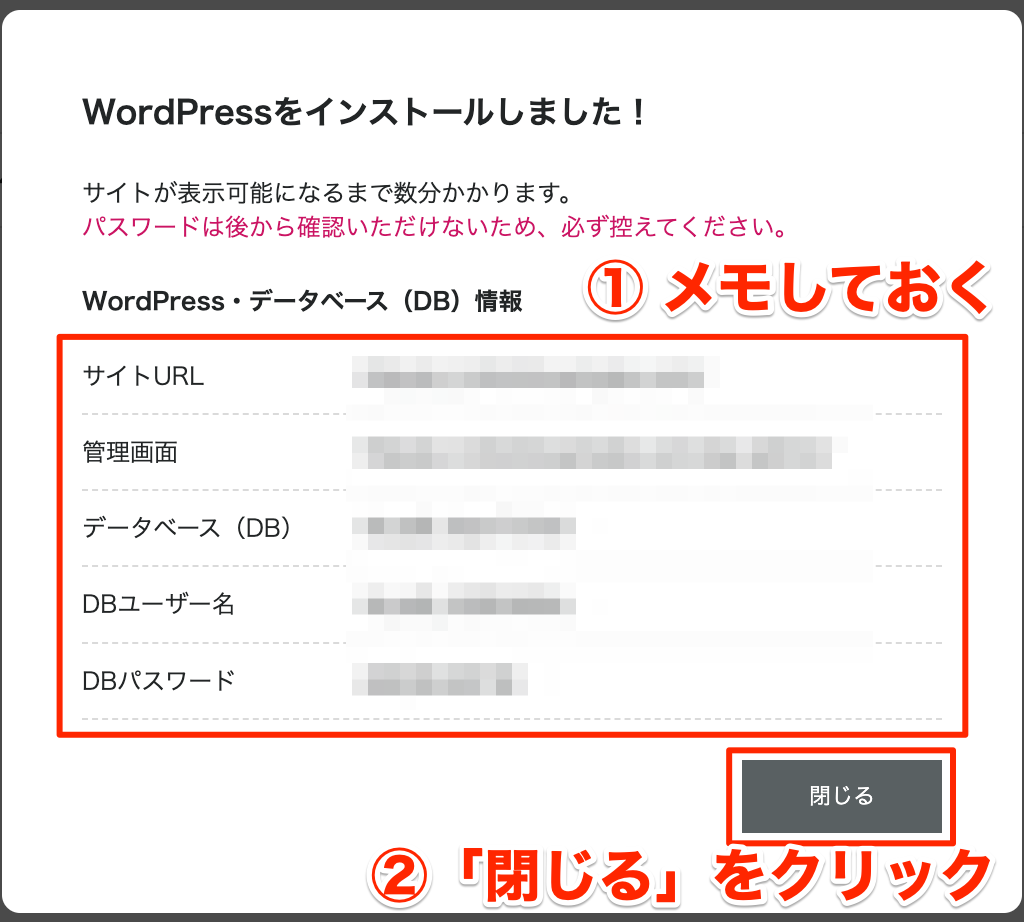Click the DBユーザー名 label
1024x922 pixels.
pos(158,604)
